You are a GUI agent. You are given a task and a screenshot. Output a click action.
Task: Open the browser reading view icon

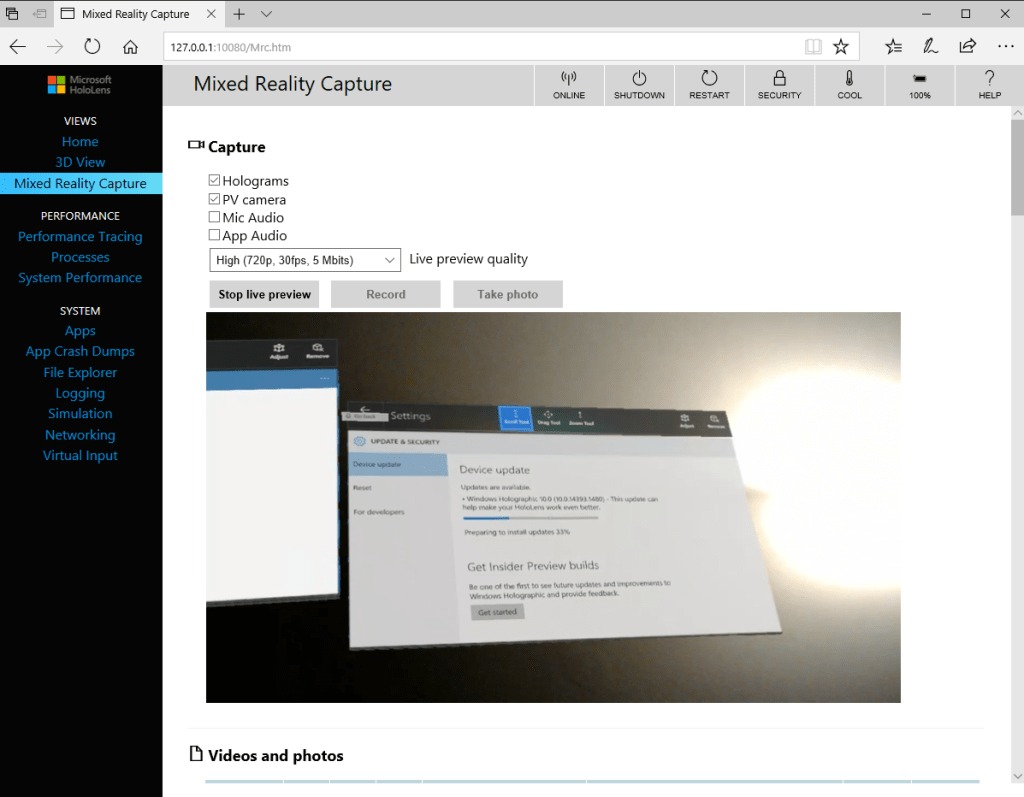tap(814, 46)
